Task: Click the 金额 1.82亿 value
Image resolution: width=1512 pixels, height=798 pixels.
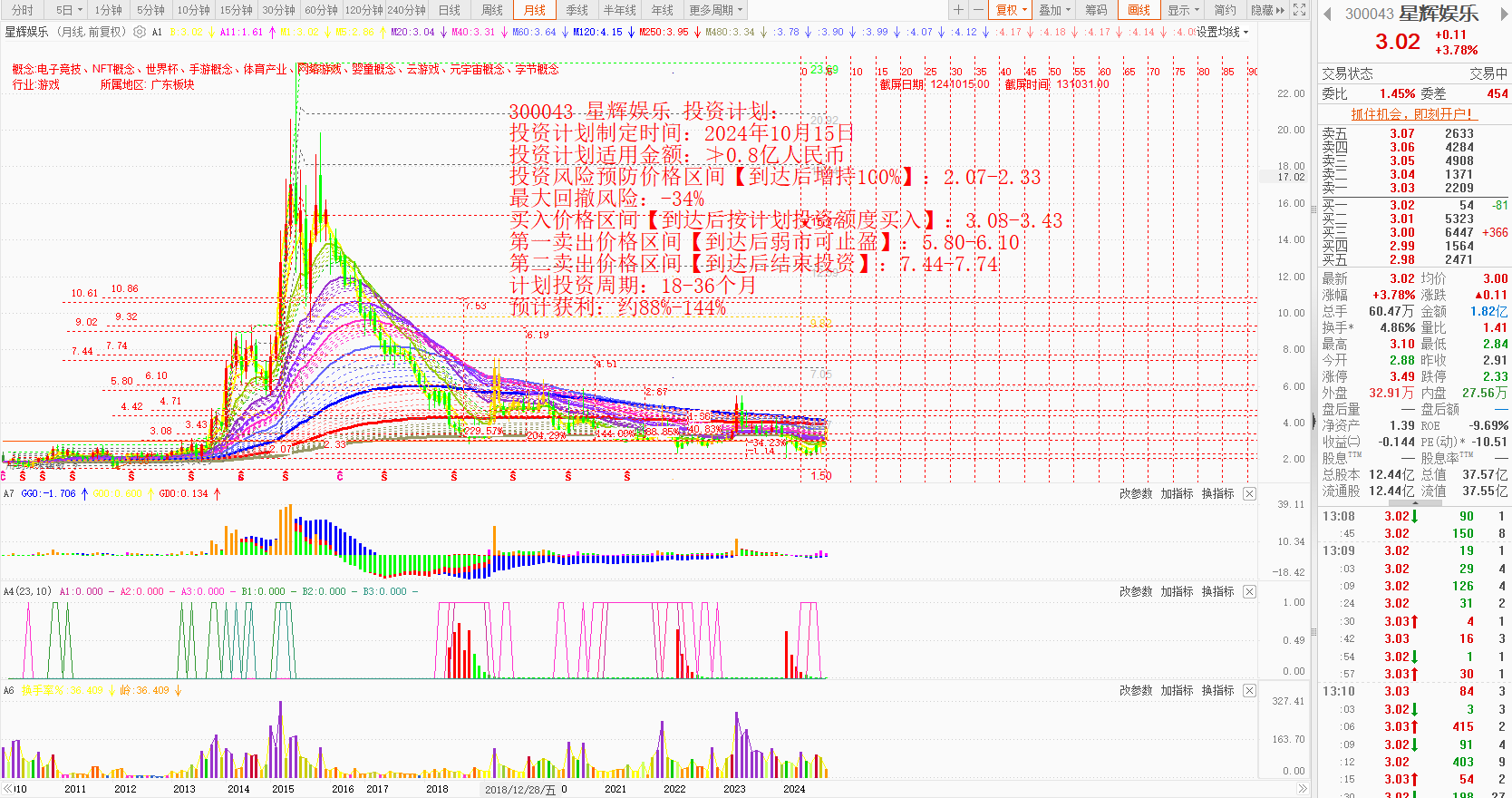Action: pyautogui.click(x=1488, y=311)
